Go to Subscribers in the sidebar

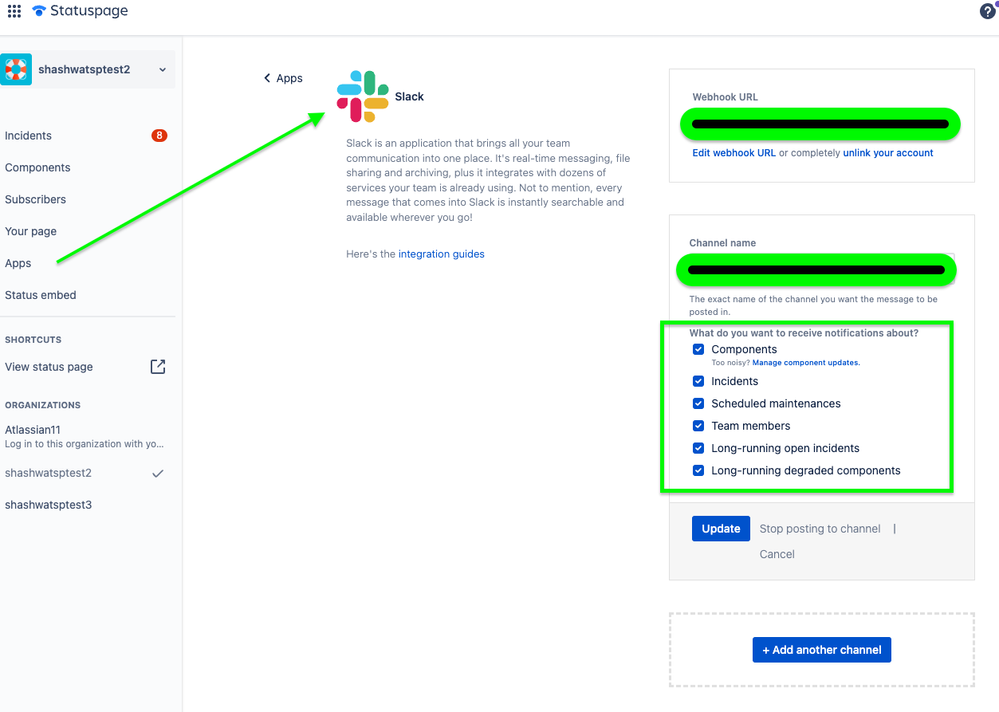[35, 199]
